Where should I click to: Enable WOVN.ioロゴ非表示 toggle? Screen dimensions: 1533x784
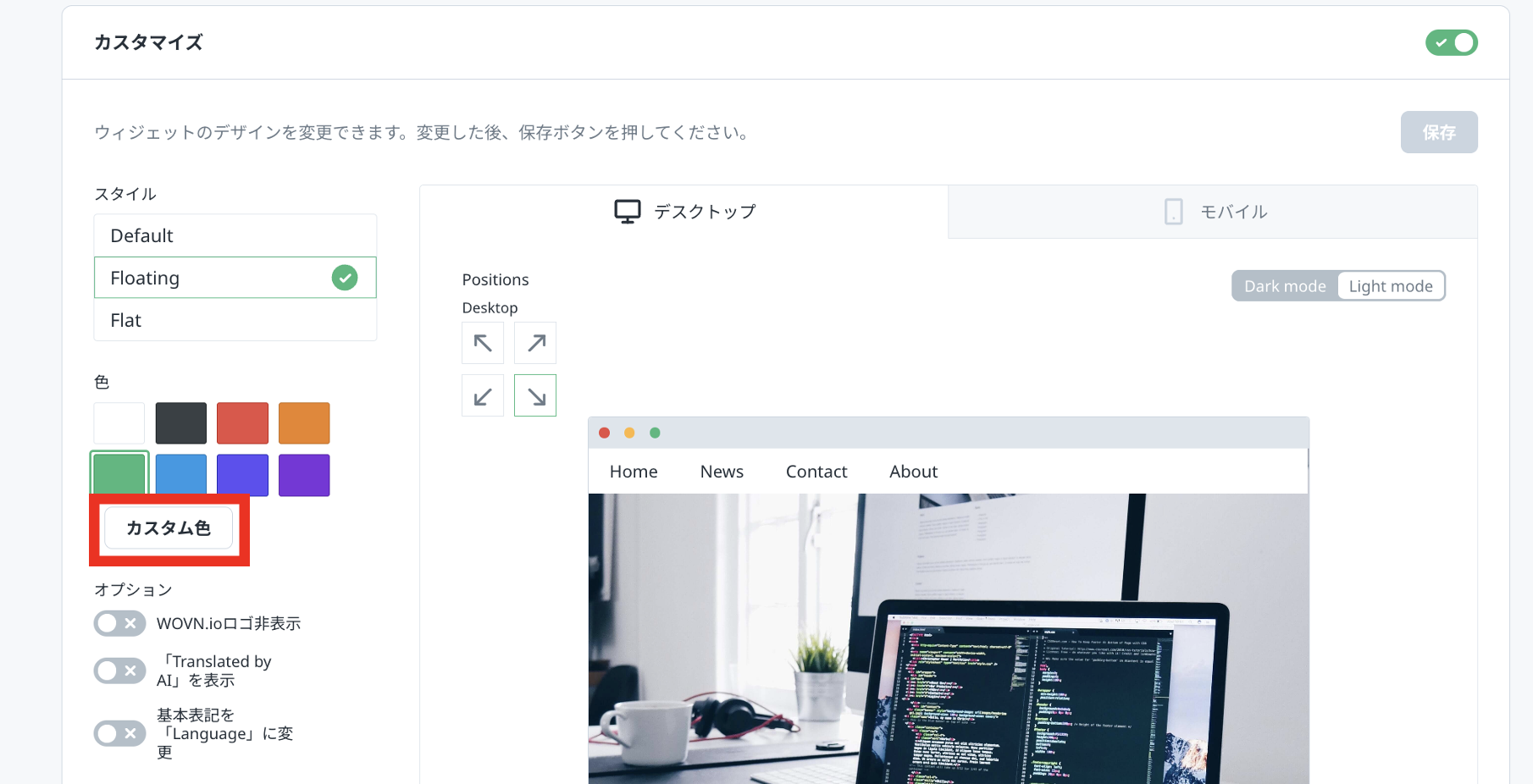(119, 624)
